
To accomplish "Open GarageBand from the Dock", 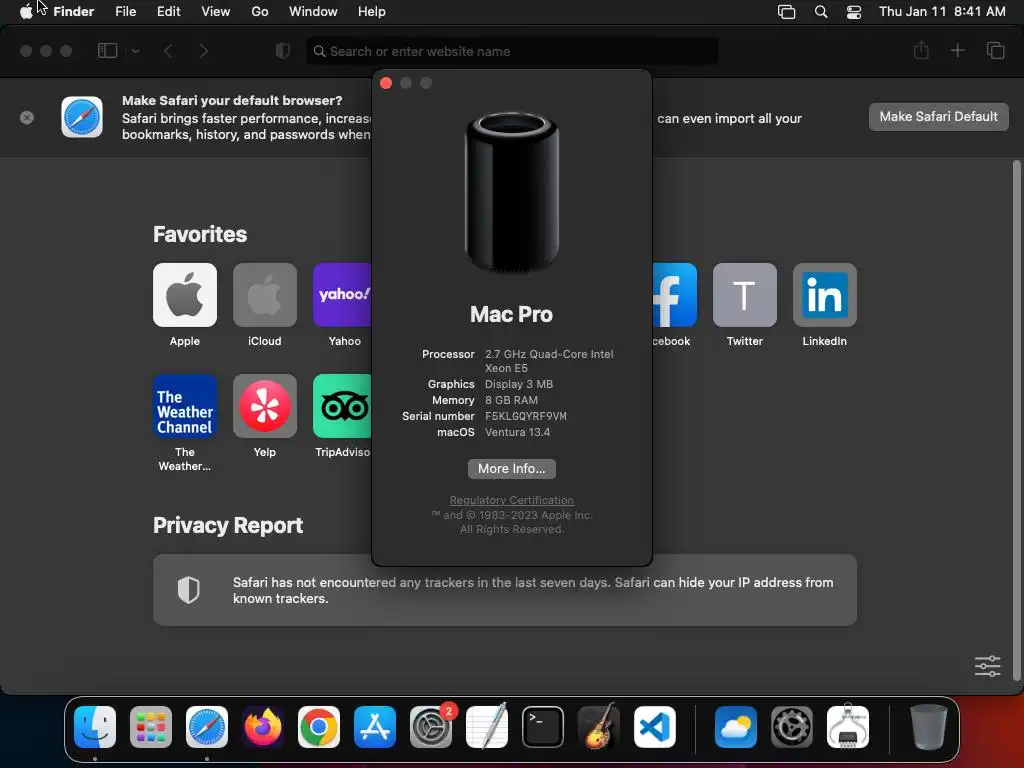I will tap(599, 727).
